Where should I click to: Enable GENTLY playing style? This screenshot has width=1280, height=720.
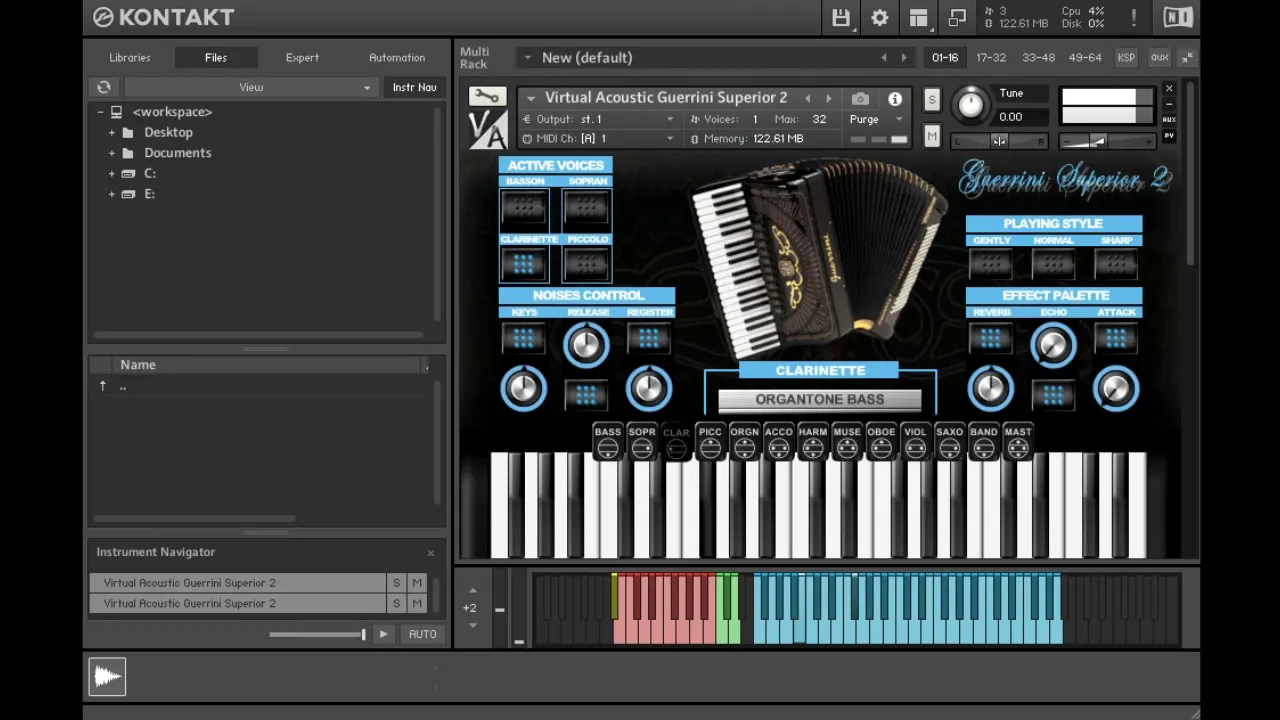(991, 263)
